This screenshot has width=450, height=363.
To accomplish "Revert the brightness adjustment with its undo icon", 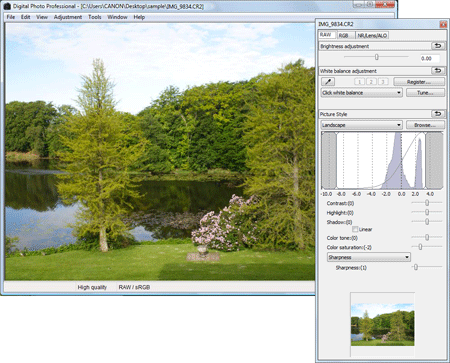I will tap(438, 46).
